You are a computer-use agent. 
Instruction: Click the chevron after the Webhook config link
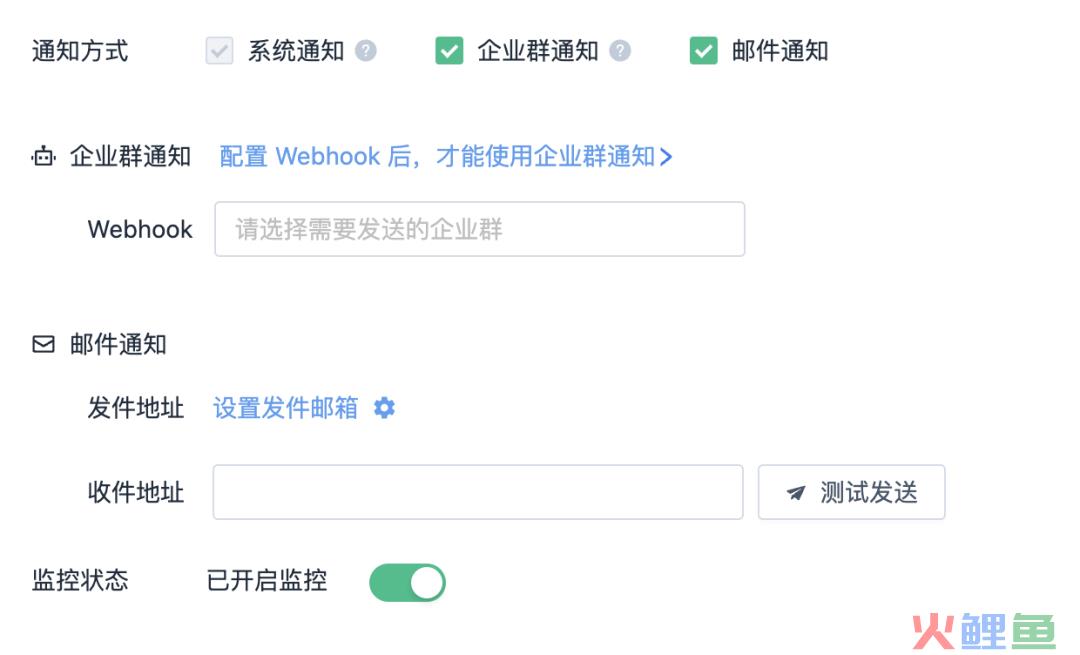(x=665, y=157)
